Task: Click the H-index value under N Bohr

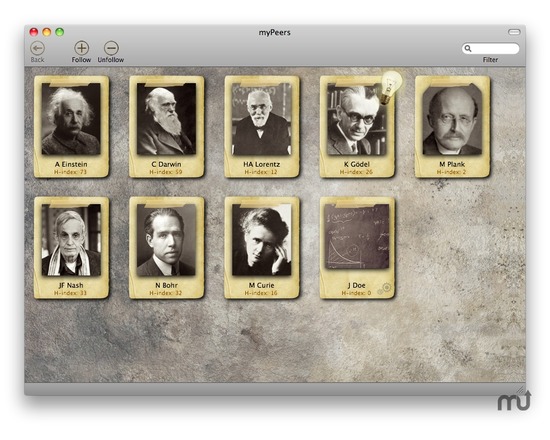Action: (x=166, y=293)
